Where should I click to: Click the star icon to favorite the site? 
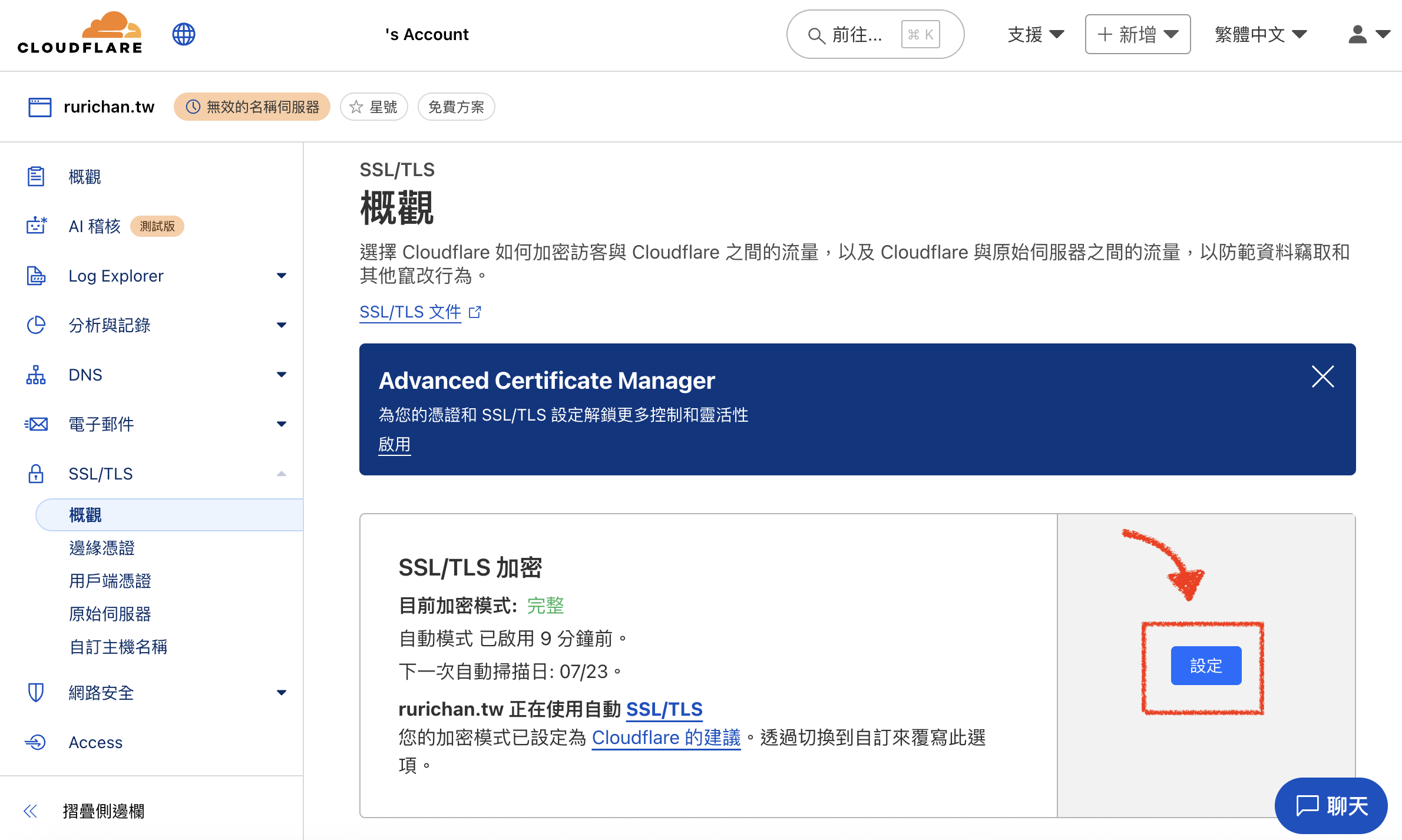click(x=356, y=107)
